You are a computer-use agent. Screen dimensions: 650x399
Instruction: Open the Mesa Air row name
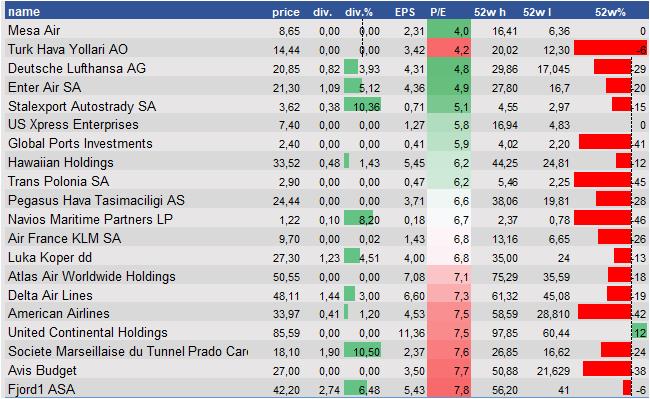coord(34,30)
